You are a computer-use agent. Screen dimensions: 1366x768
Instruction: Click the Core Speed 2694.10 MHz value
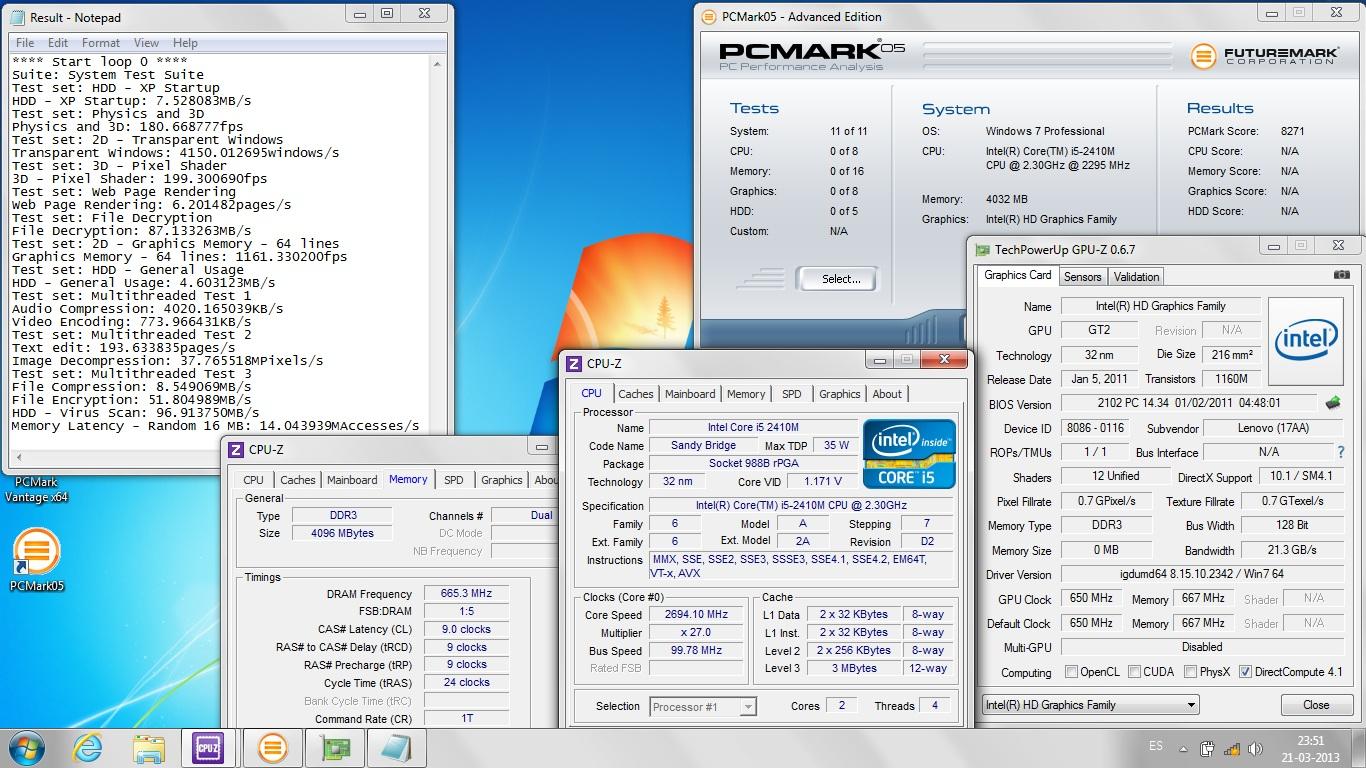[x=696, y=615]
